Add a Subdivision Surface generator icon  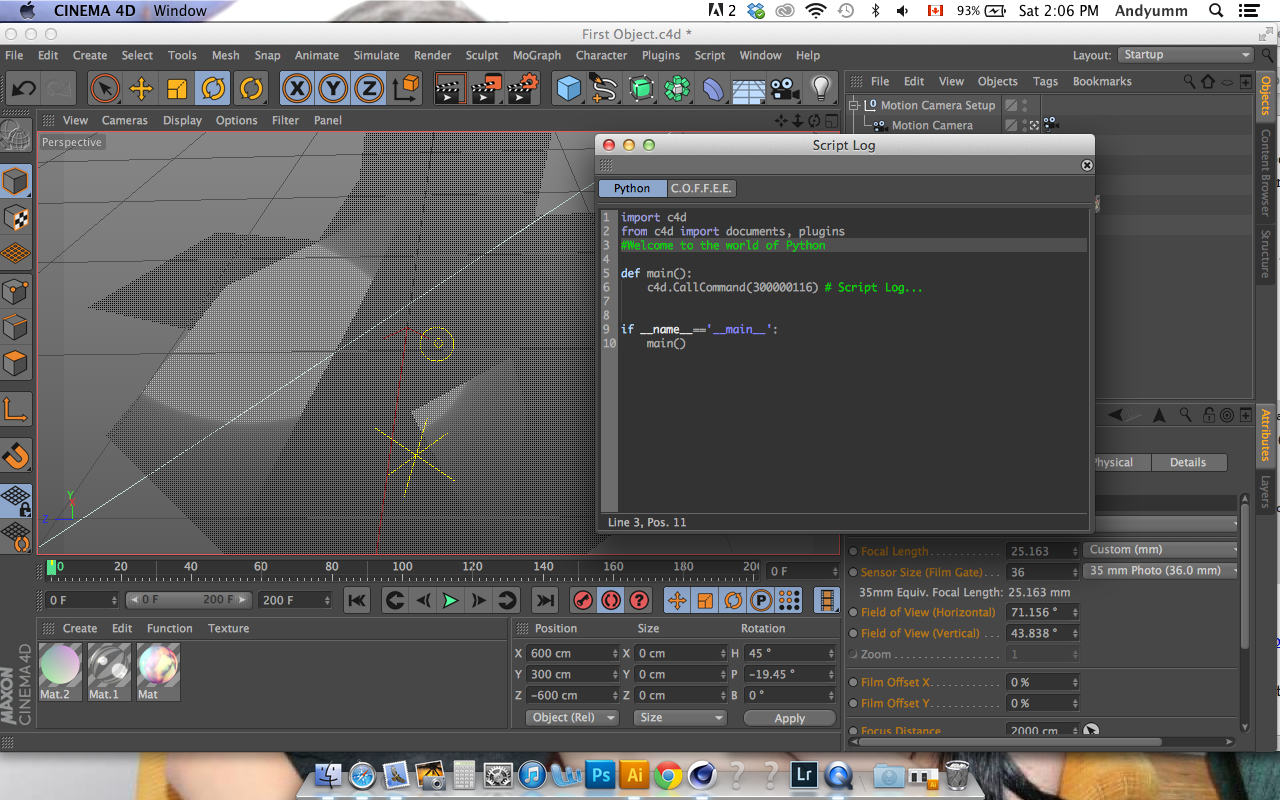[641, 88]
